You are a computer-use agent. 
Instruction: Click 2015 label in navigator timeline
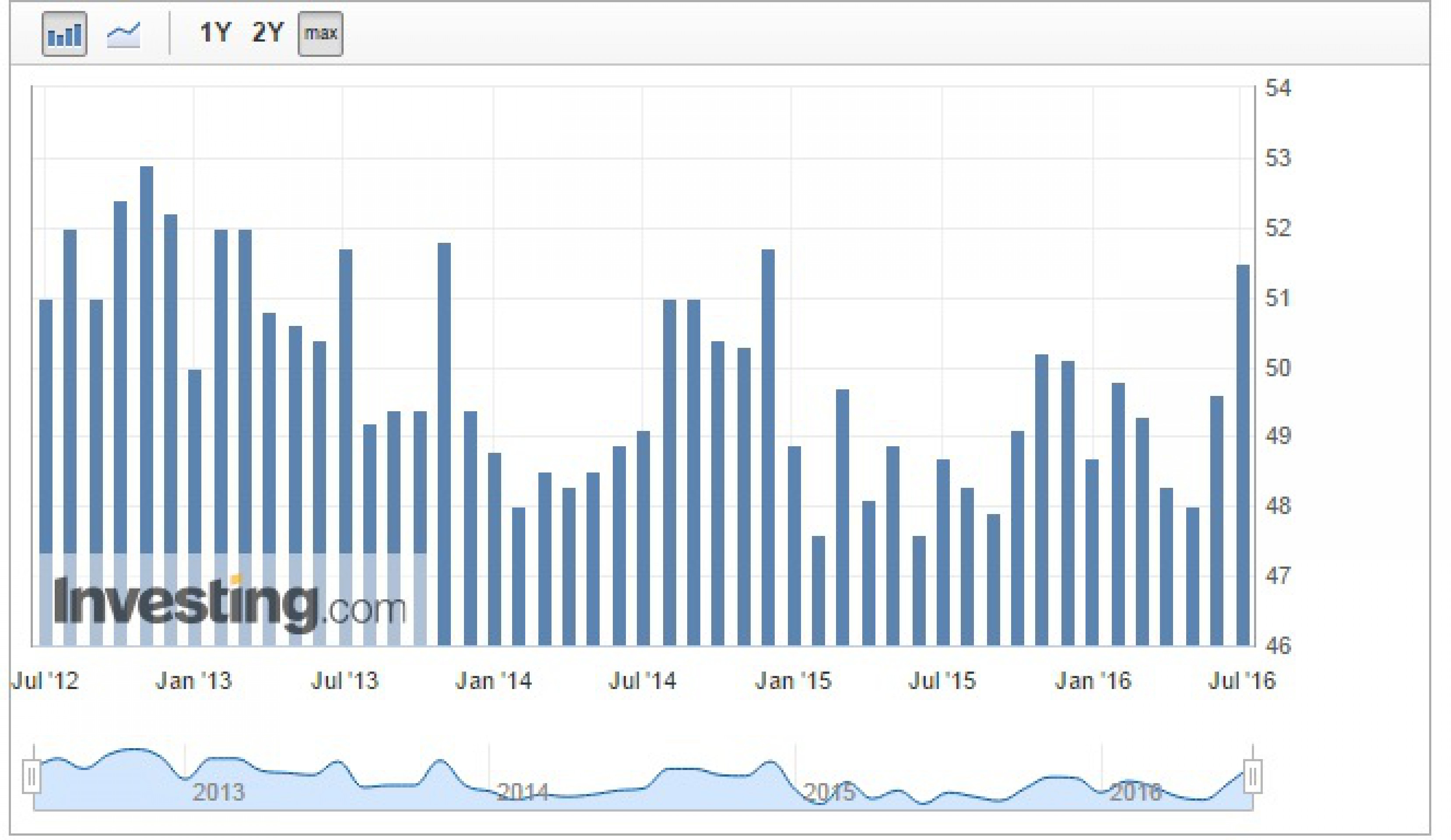click(829, 792)
